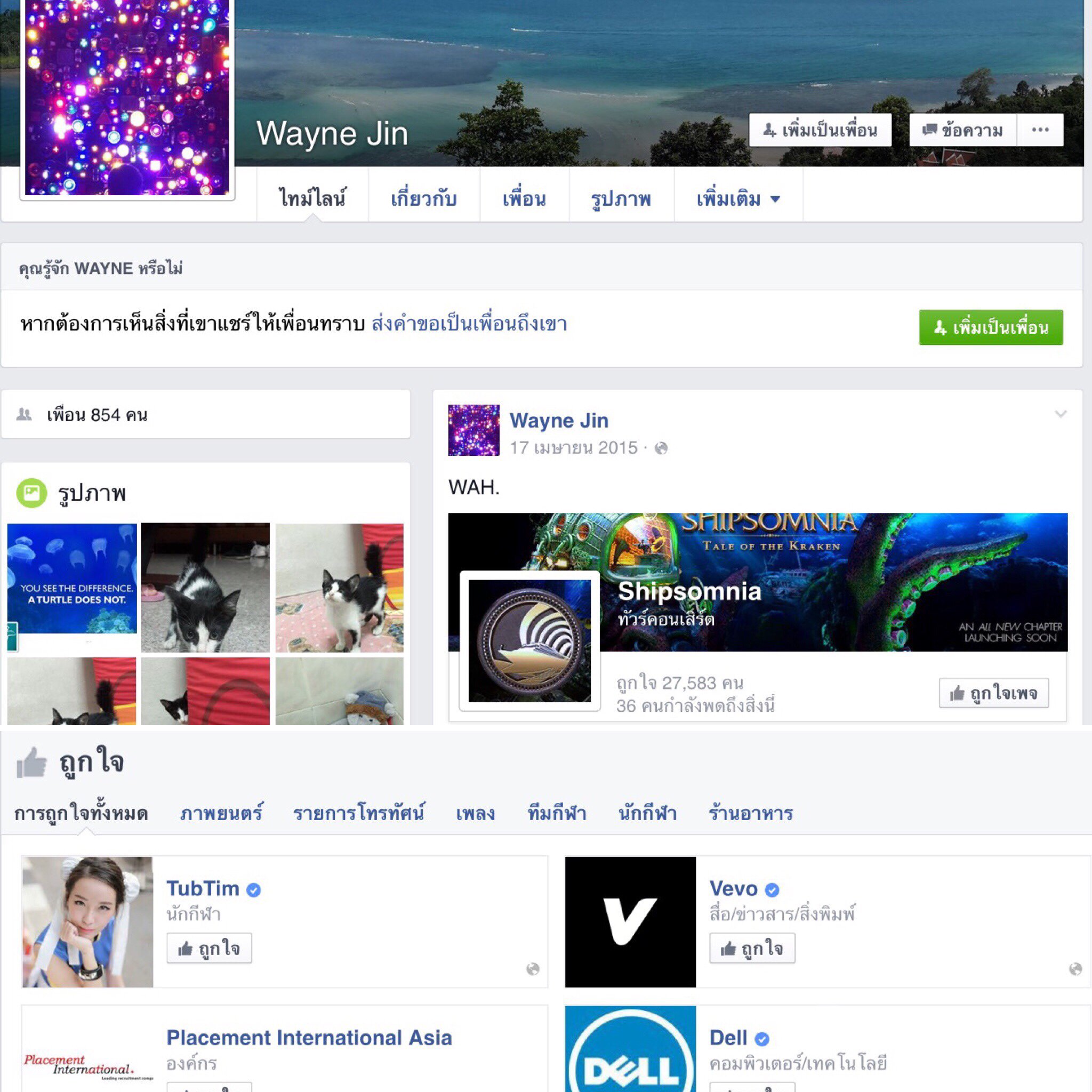This screenshot has width=1092, height=1092.
Task: Like the TubTim page
Action: 209,948
